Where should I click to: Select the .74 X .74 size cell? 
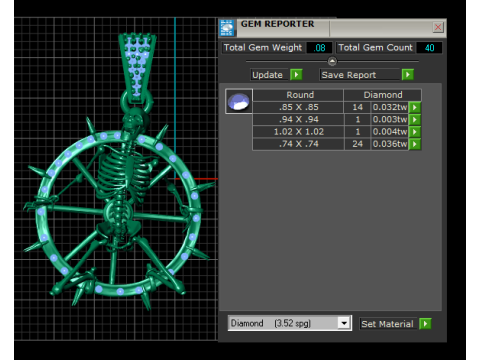(298, 144)
